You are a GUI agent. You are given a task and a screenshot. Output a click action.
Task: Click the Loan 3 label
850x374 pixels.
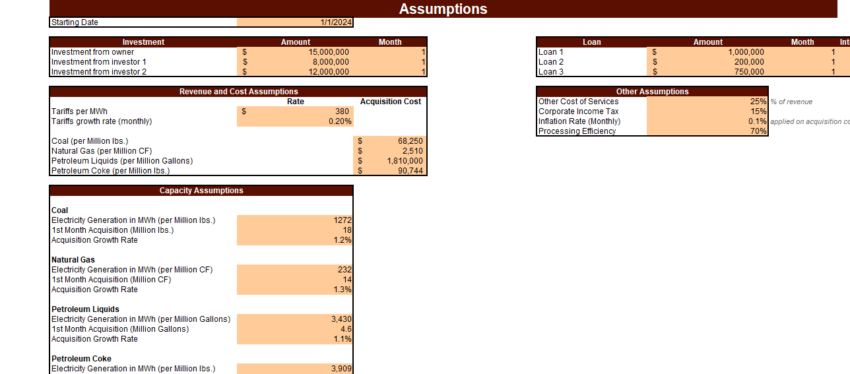[x=552, y=72]
